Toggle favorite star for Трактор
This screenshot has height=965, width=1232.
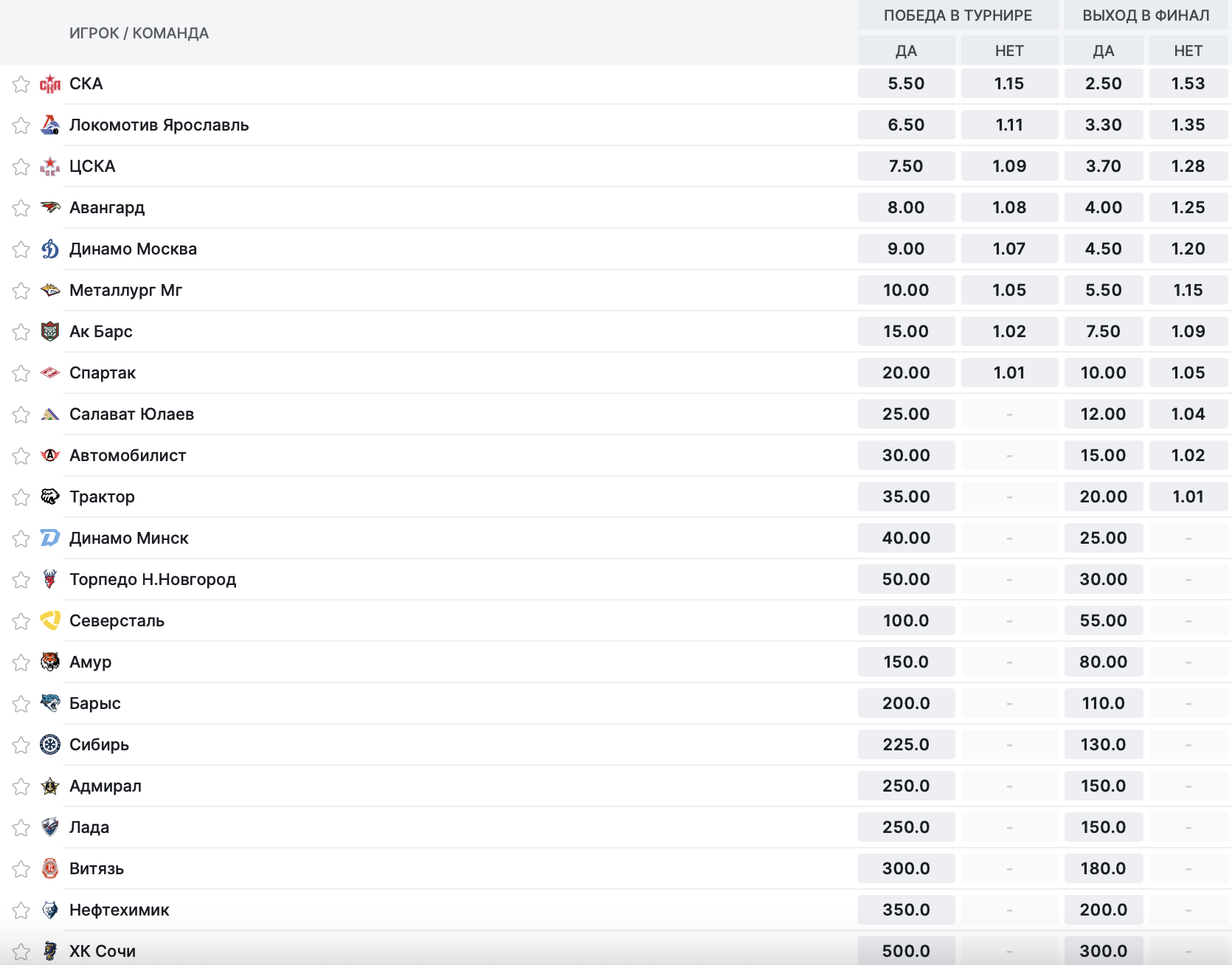(21, 497)
